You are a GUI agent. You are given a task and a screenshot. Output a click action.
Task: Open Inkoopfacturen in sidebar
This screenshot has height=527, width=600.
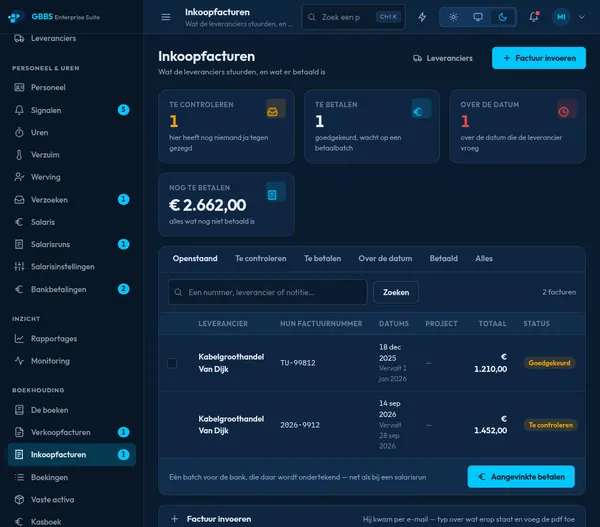coord(72,455)
